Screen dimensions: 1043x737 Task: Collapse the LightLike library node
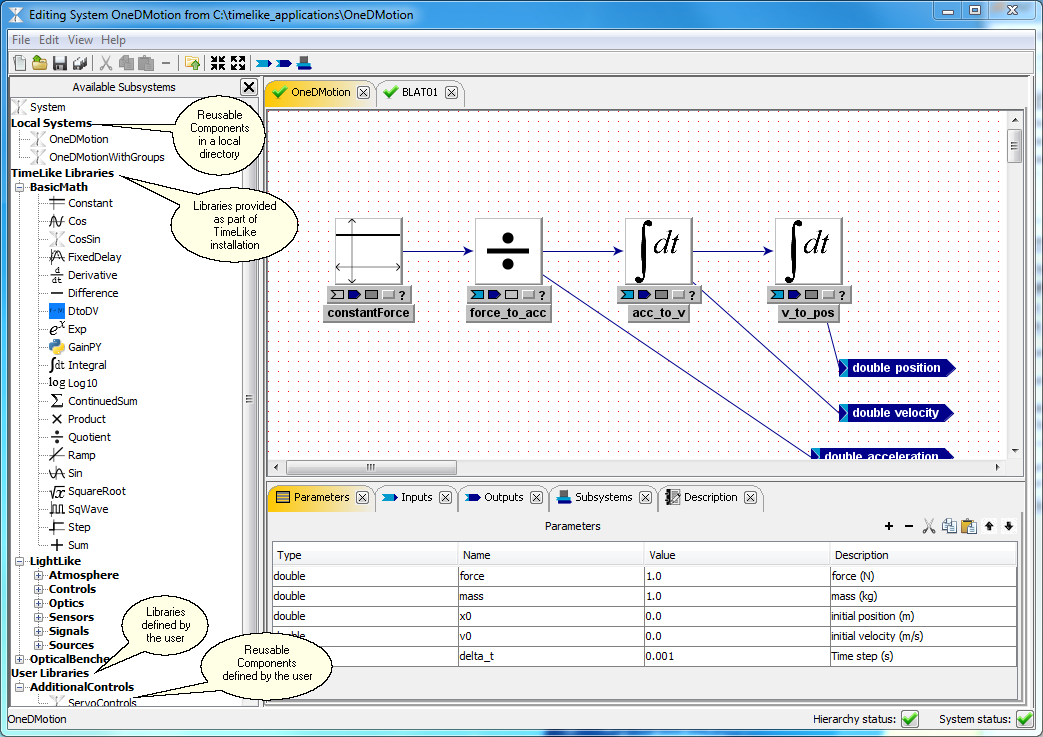point(20,561)
